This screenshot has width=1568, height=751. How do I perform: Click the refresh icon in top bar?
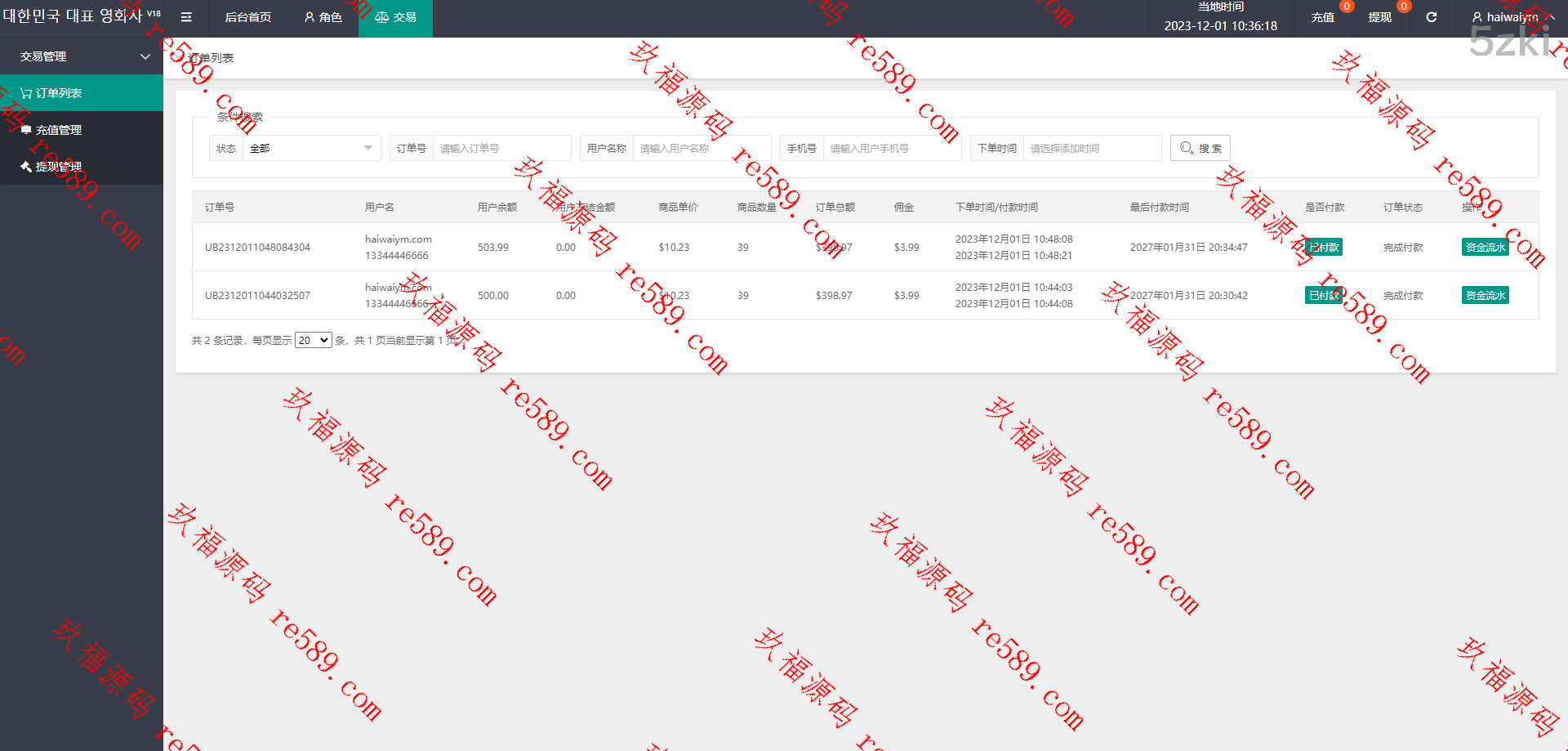click(1431, 17)
